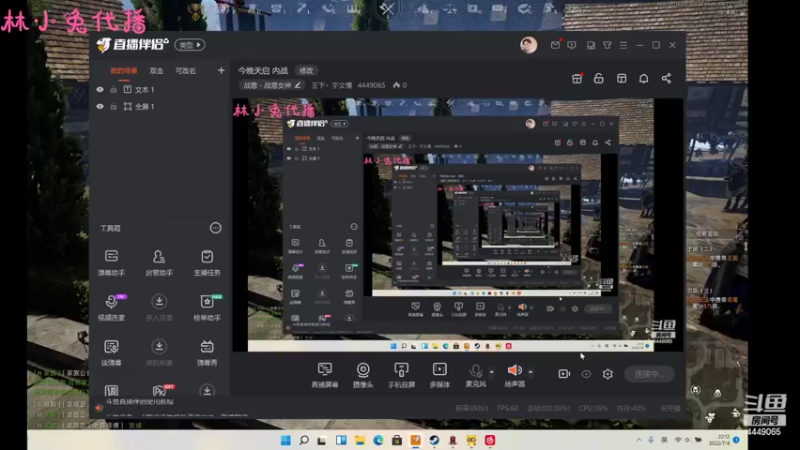This screenshot has width=800, height=450.
Task: Open Steam from taskbar
Action: [x=434, y=440]
